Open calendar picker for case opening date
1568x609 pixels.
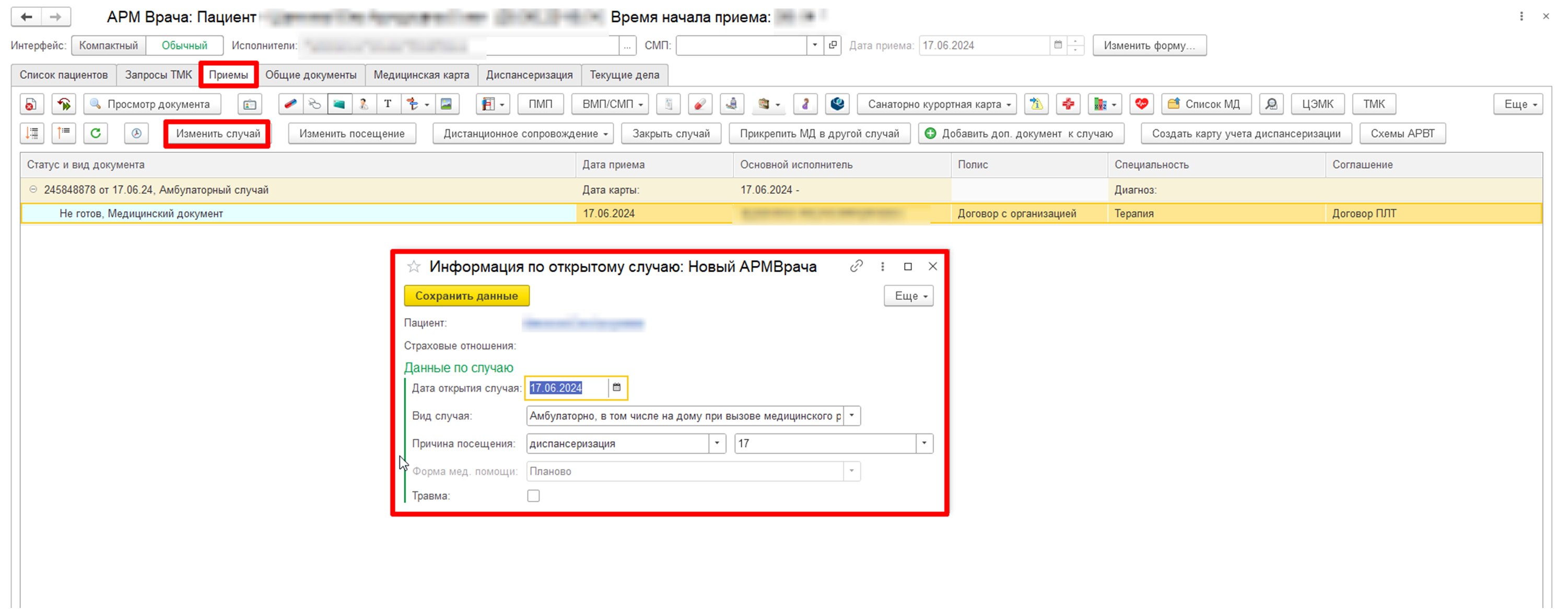click(617, 388)
